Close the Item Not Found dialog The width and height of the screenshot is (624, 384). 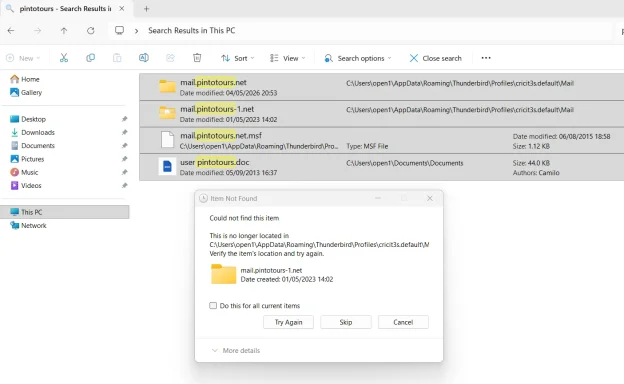[430, 198]
